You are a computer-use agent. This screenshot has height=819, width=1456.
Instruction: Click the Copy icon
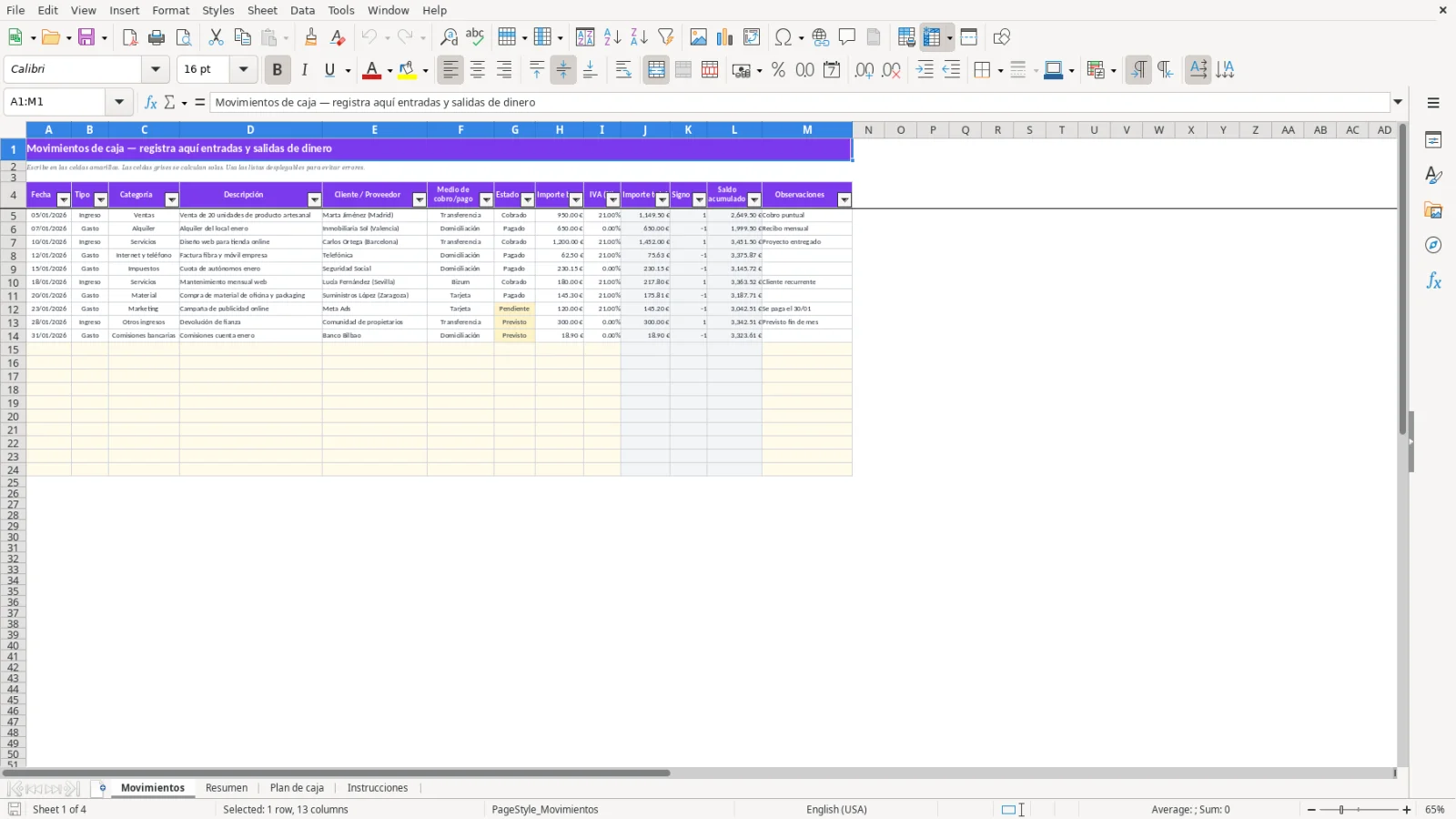click(x=242, y=37)
